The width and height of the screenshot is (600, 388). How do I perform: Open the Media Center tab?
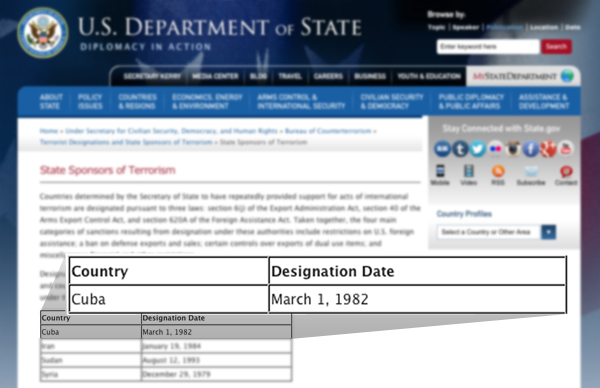[x=215, y=76]
